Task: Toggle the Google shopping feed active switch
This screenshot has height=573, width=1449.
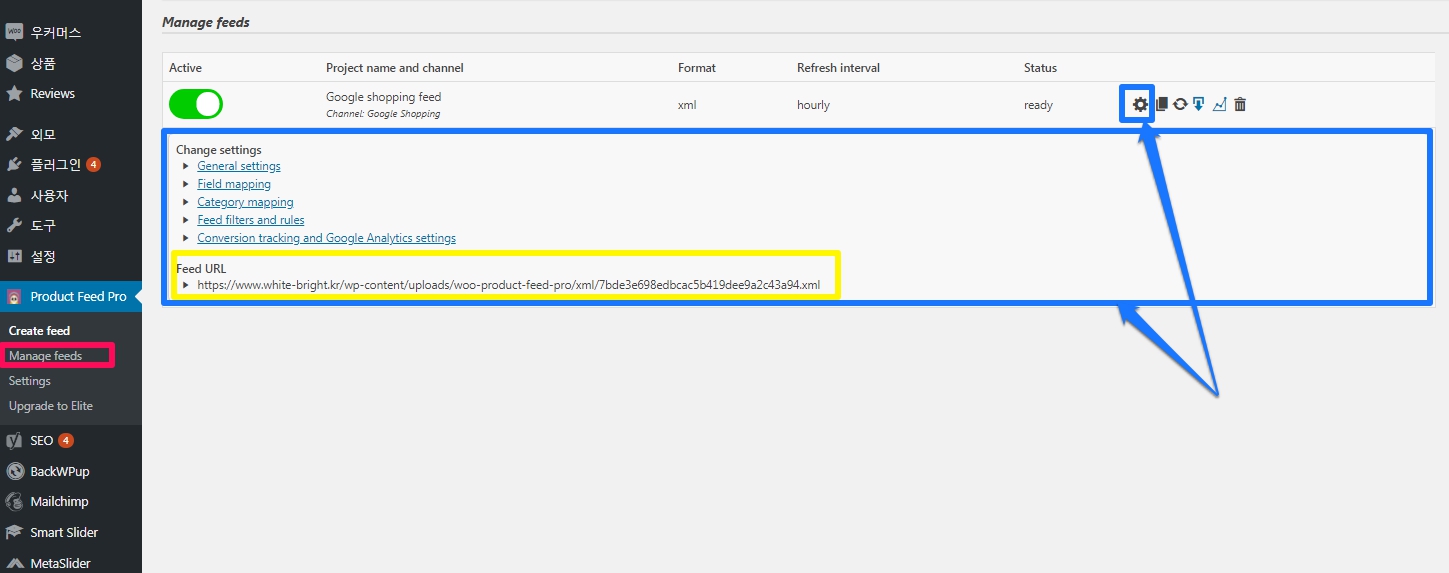Action: [196, 104]
